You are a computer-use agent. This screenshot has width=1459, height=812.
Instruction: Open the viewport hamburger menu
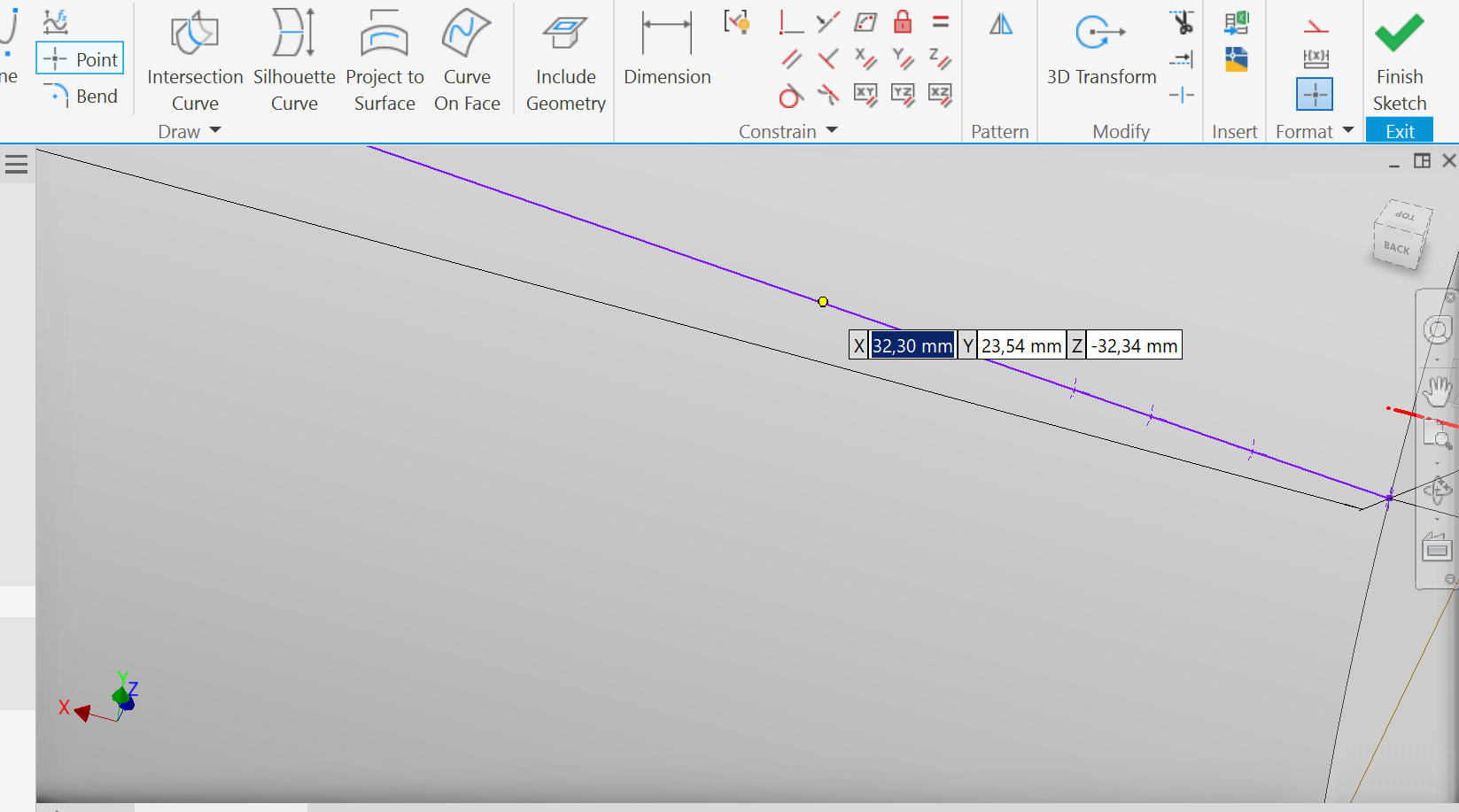[x=17, y=164]
